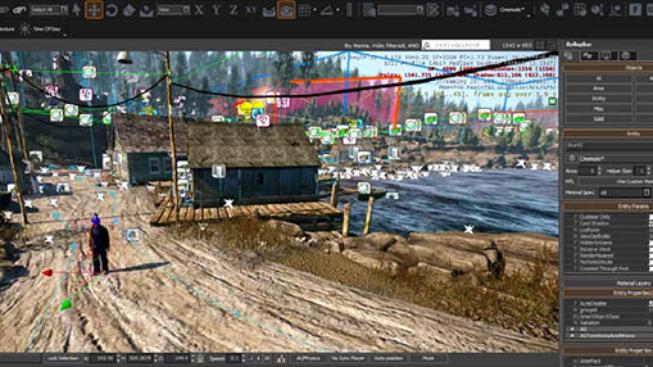Switch to the second RollupBar tab
The height and width of the screenshot is (367, 653).
pos(589,55)
